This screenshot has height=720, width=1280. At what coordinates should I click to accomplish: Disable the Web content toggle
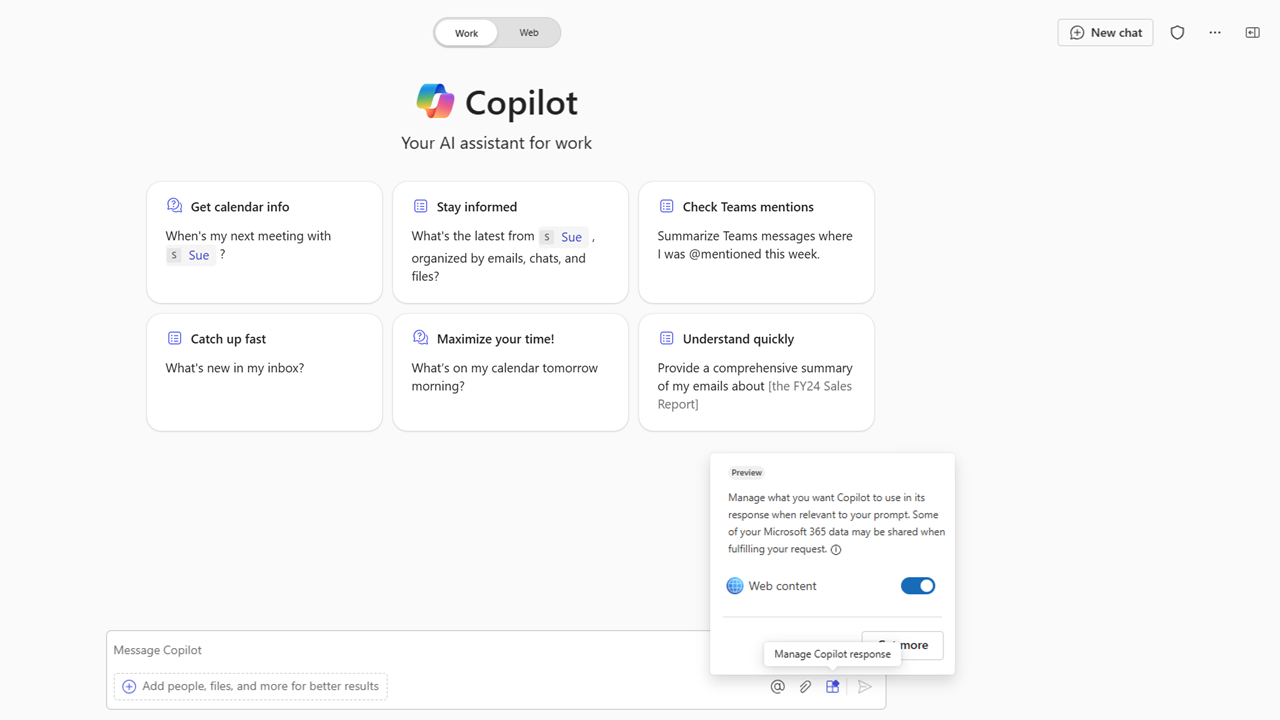[917, 585]
